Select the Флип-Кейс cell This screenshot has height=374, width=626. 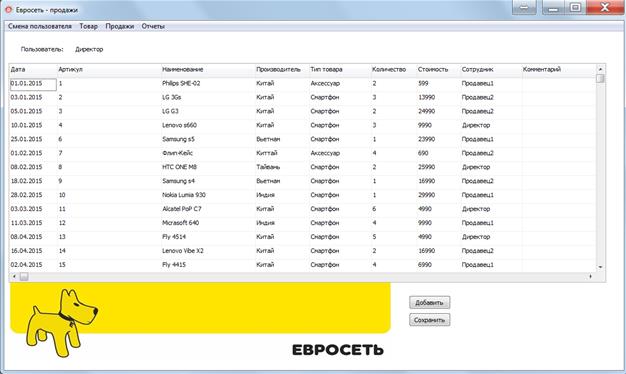tap(208, 153)
